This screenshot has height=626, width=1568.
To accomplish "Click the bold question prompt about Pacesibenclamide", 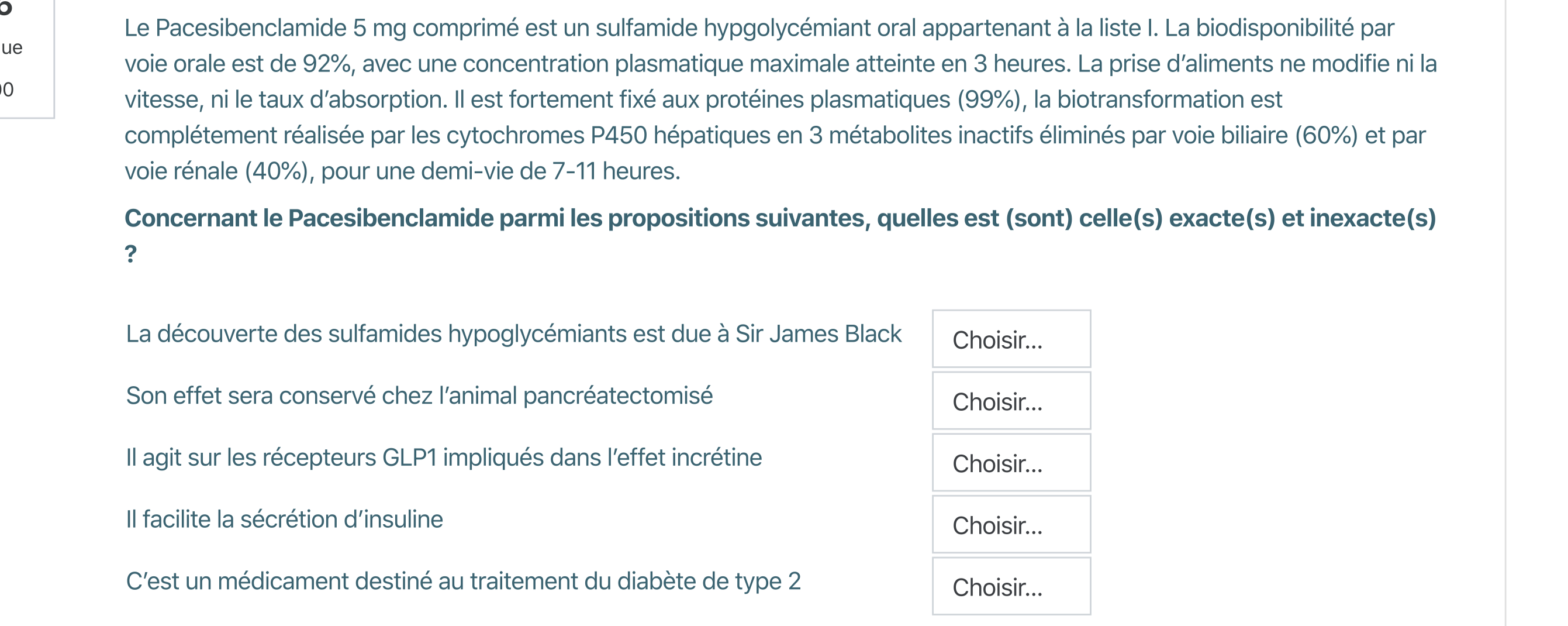I will click(779, 218).
